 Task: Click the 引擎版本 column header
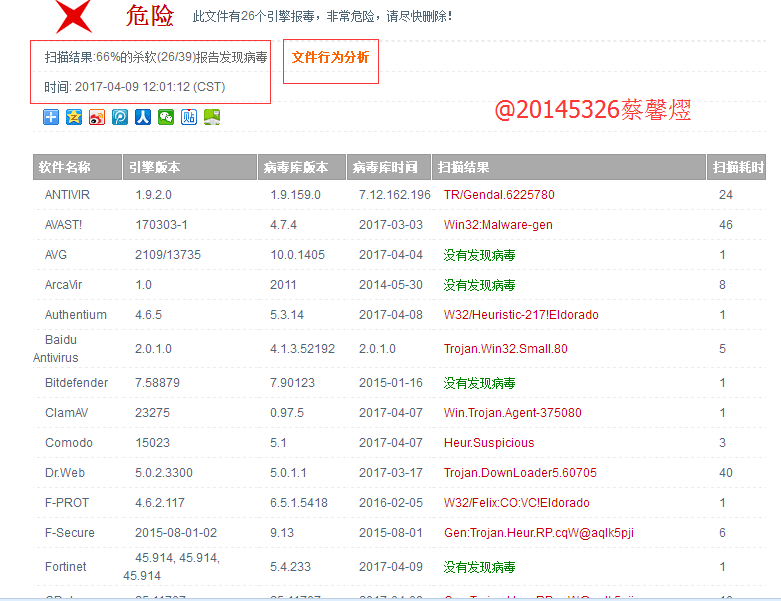coord(155,167)
